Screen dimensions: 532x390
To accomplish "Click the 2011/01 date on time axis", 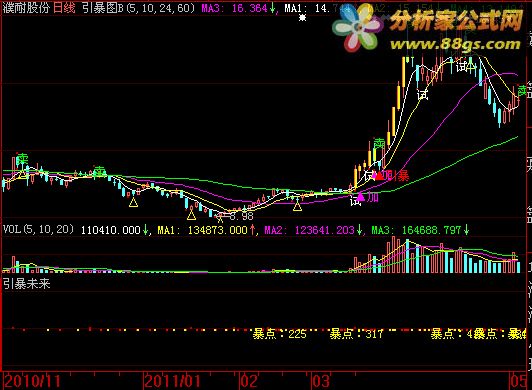I will click(x=173, y=382).
